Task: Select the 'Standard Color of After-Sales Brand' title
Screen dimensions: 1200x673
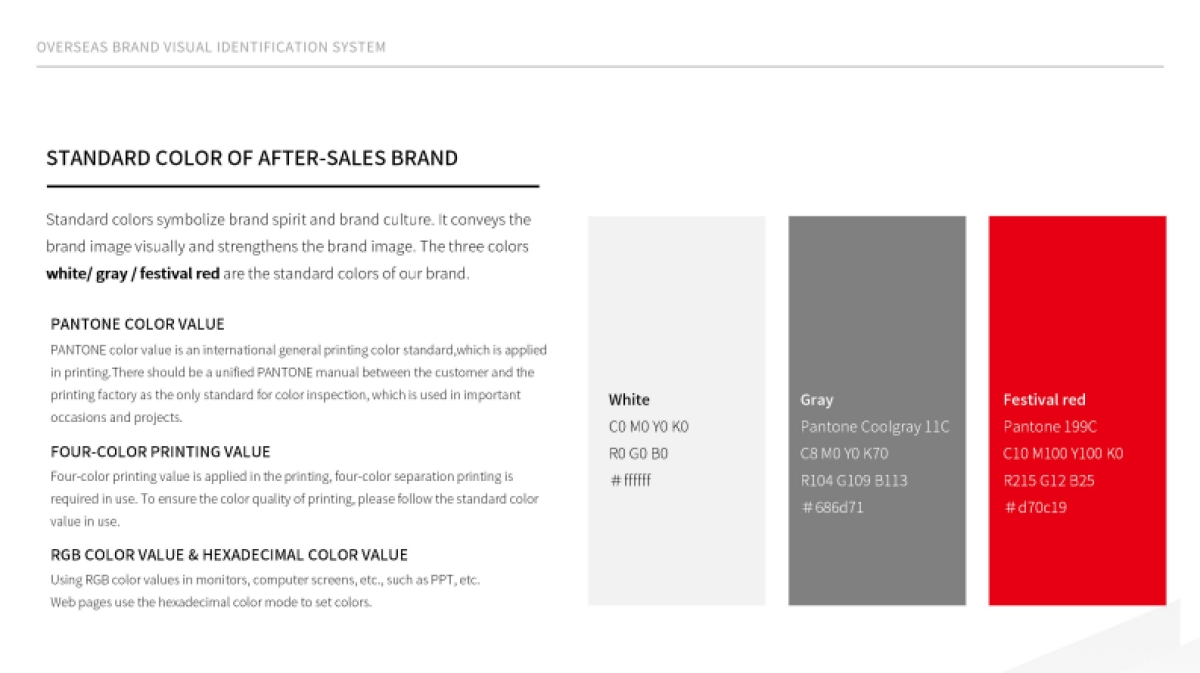Action: point(252,158)
